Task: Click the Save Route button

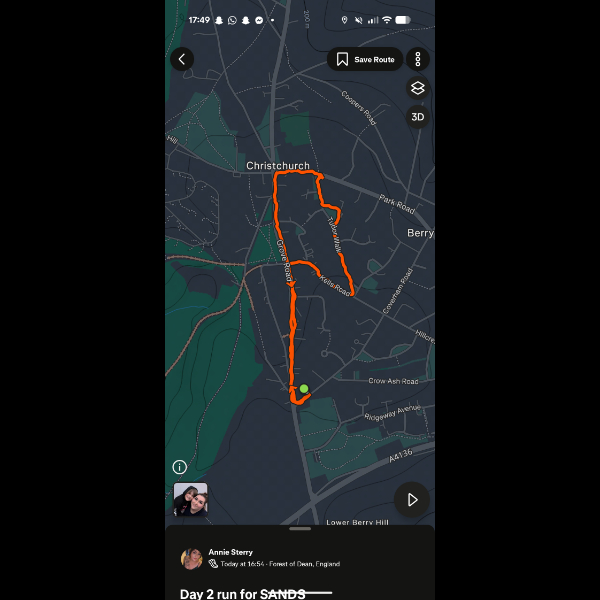Action: tap(365, 59)
